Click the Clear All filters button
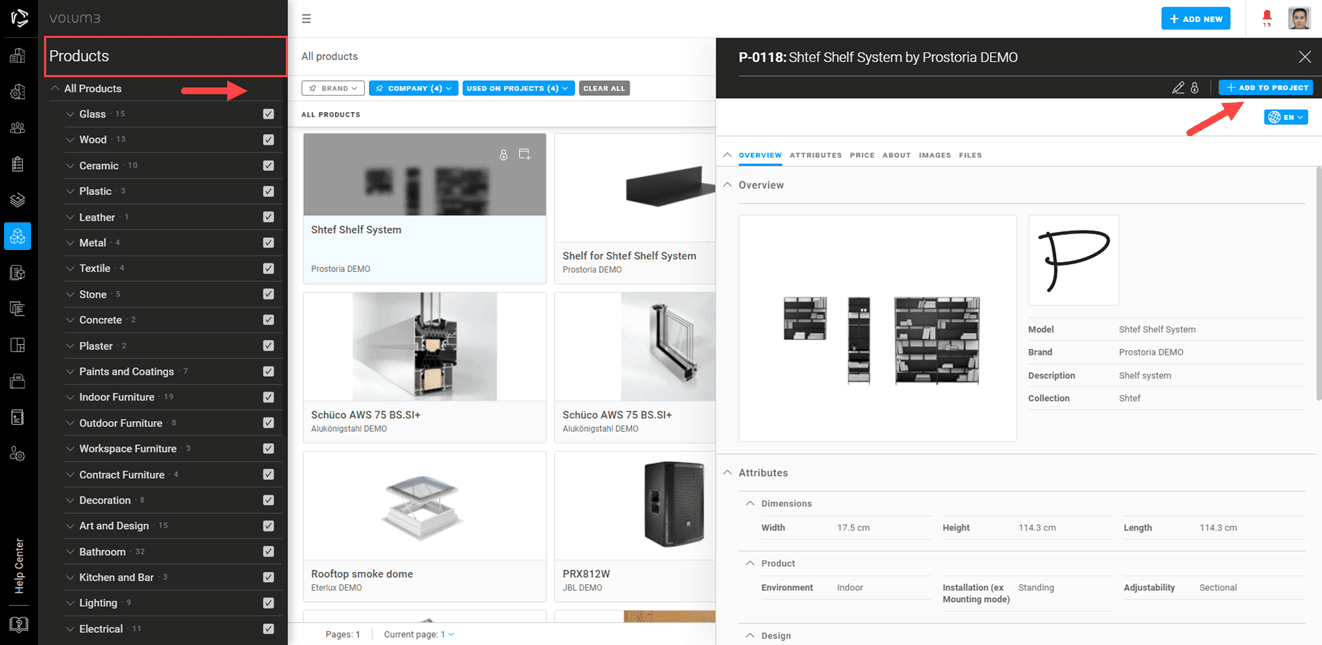The height and width of the screenshot is (645, 1322). pyautogui.click(x=604, y=88)
